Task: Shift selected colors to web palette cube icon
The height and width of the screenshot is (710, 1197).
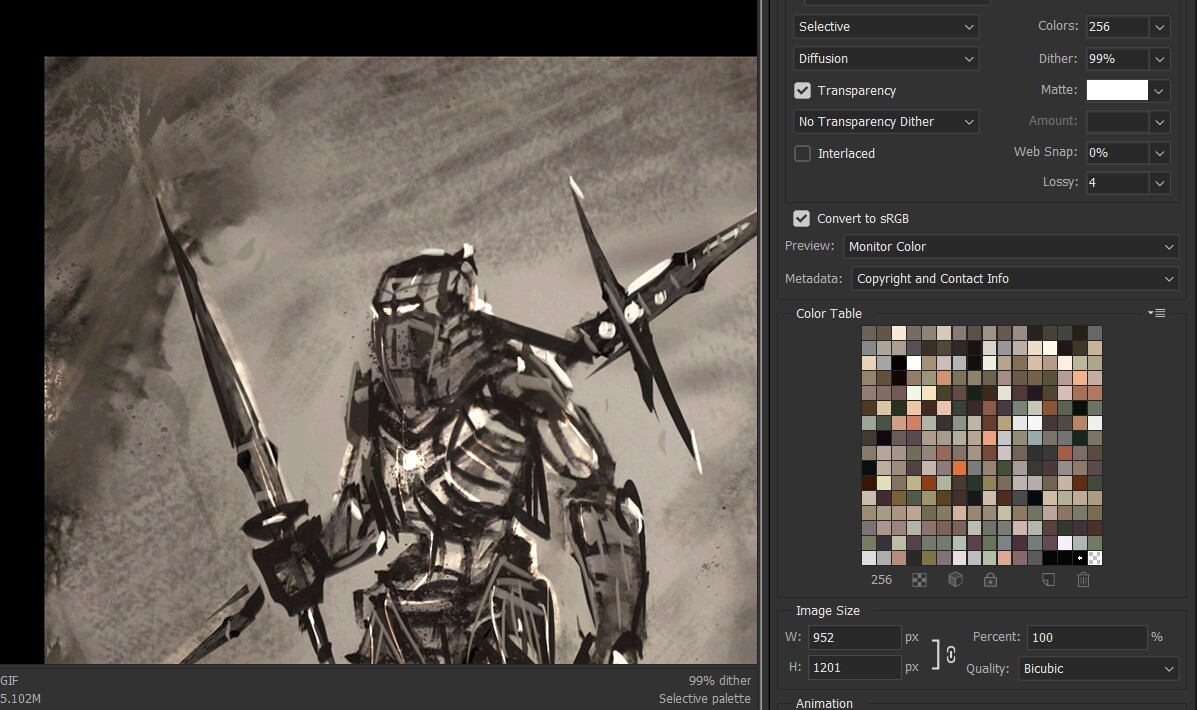Action: click(955, 580)
